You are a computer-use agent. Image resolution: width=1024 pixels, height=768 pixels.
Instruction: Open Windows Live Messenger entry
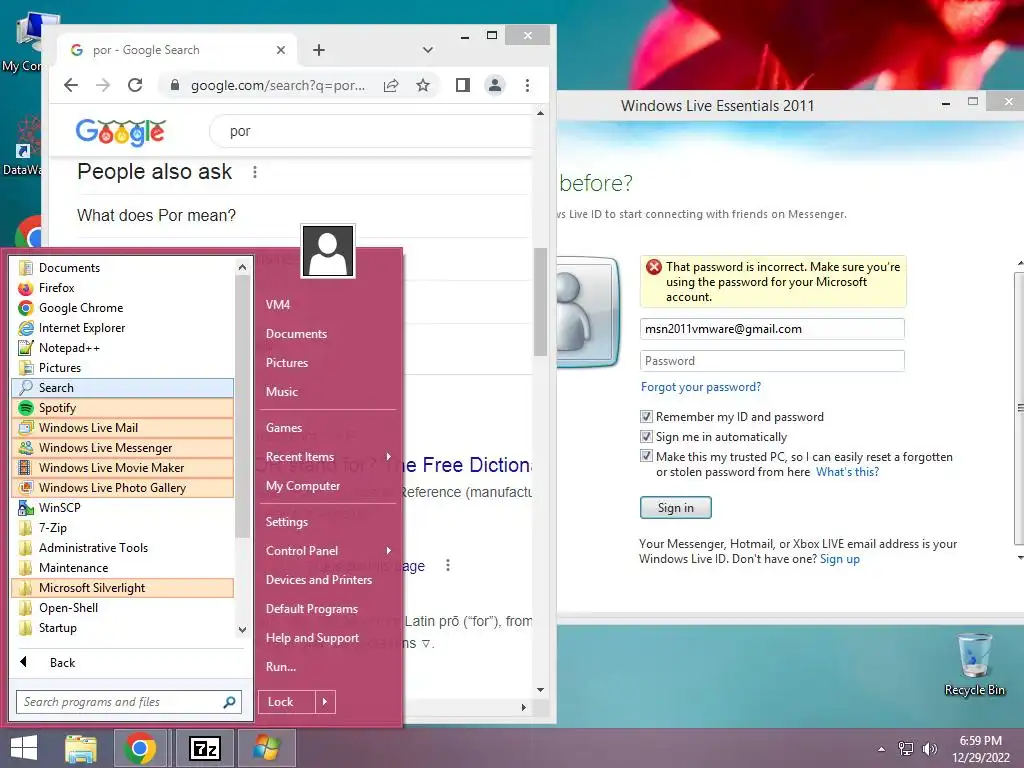coord(122,447)
